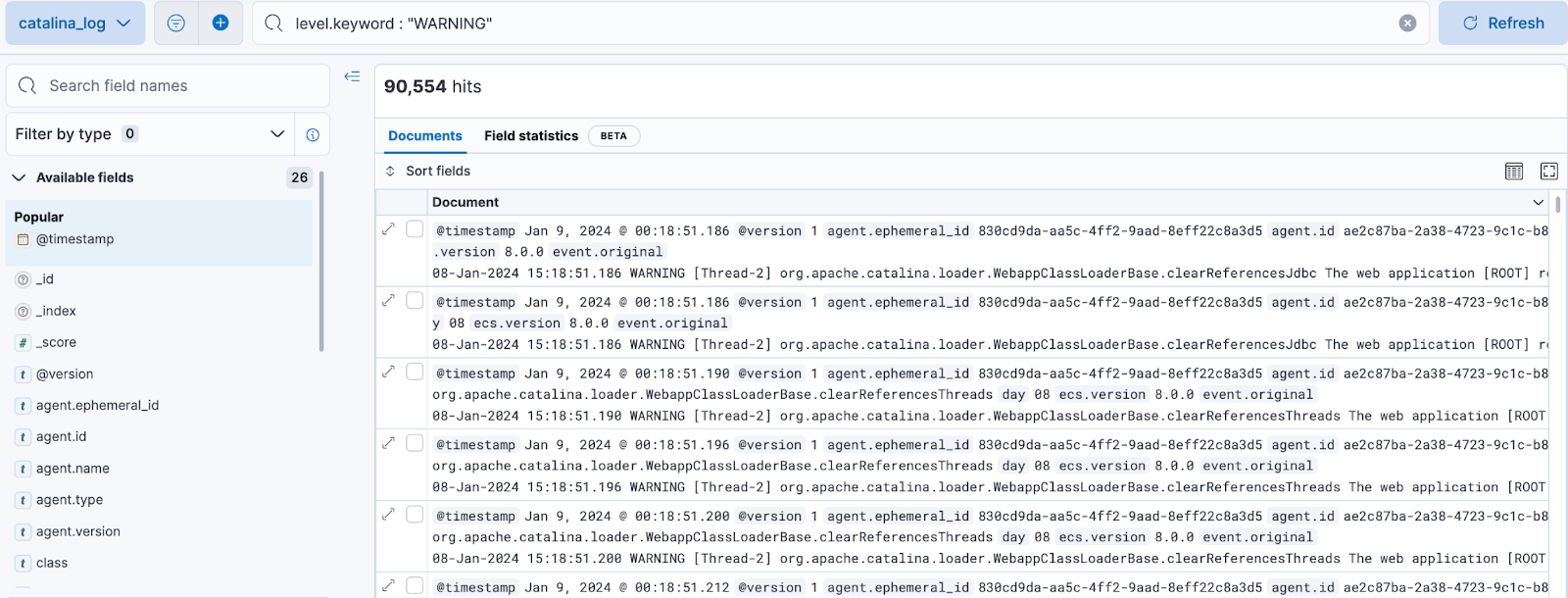1568x598 pixels.
Task: Check the 00:18:51.200 row checkbox
Action: [415, 514]
